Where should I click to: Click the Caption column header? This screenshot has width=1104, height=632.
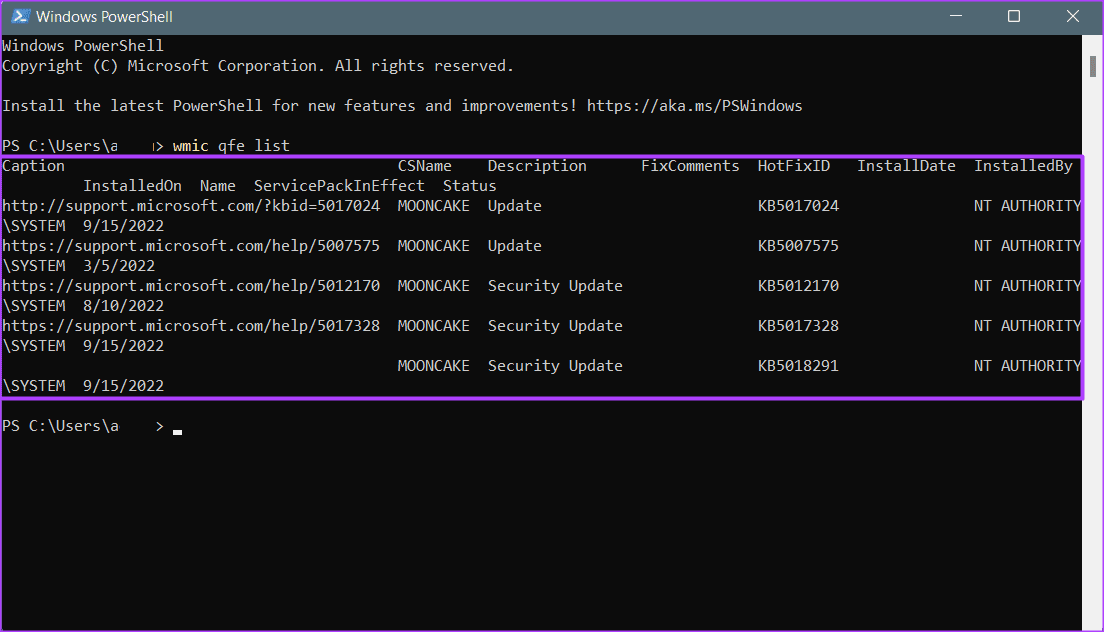(x=33, y=166)
